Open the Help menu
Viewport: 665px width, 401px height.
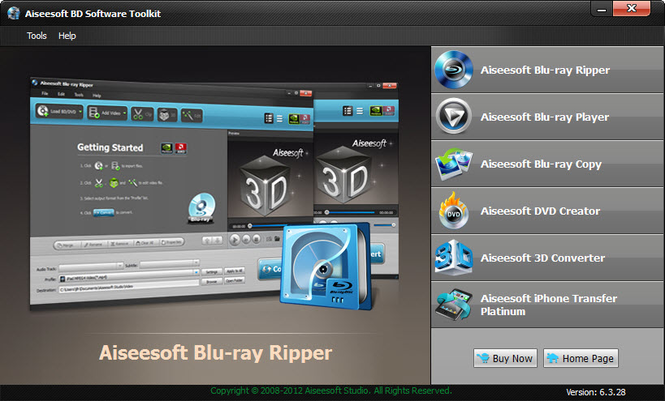(x=67, y=36)
